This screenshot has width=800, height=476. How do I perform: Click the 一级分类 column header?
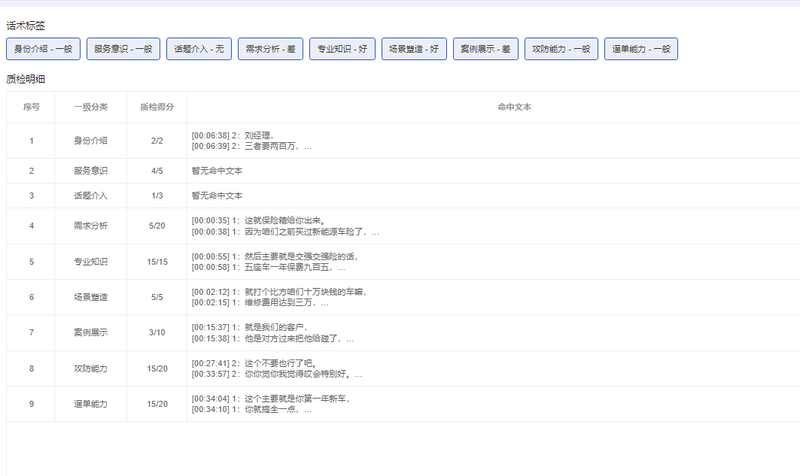[x=91, y=107]
